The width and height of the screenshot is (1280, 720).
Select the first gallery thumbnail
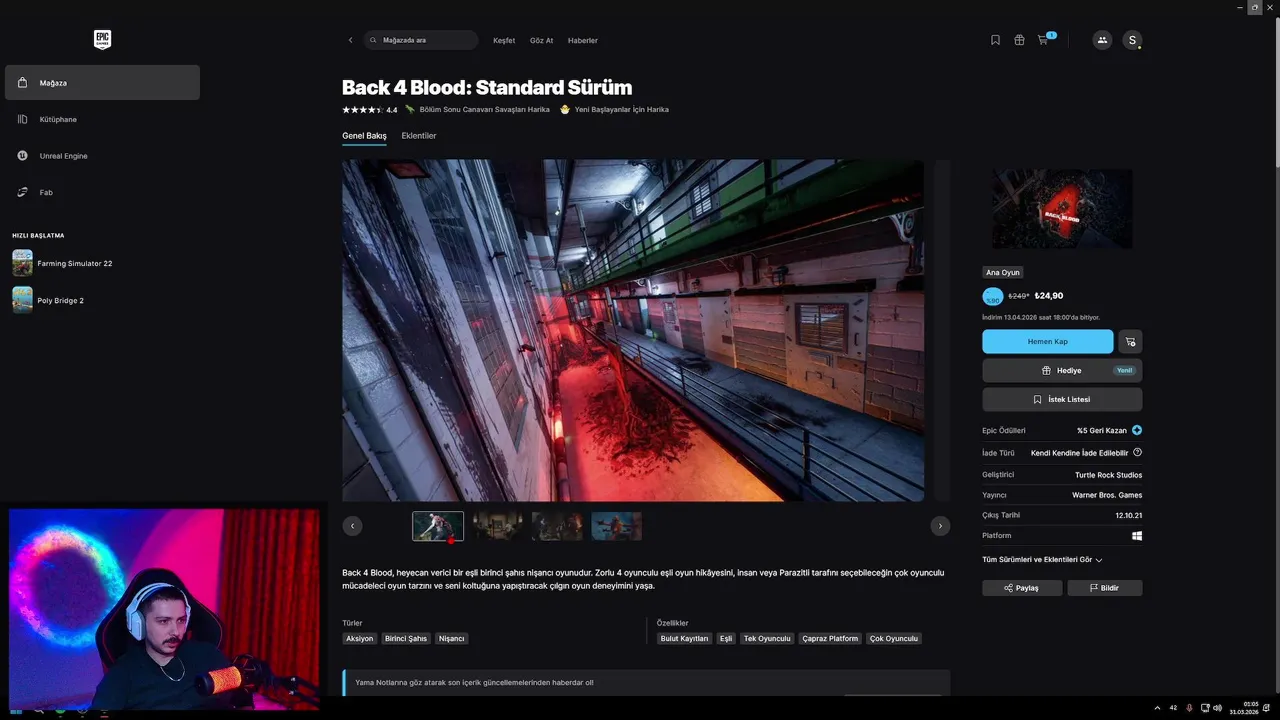[x=438, y=526]
